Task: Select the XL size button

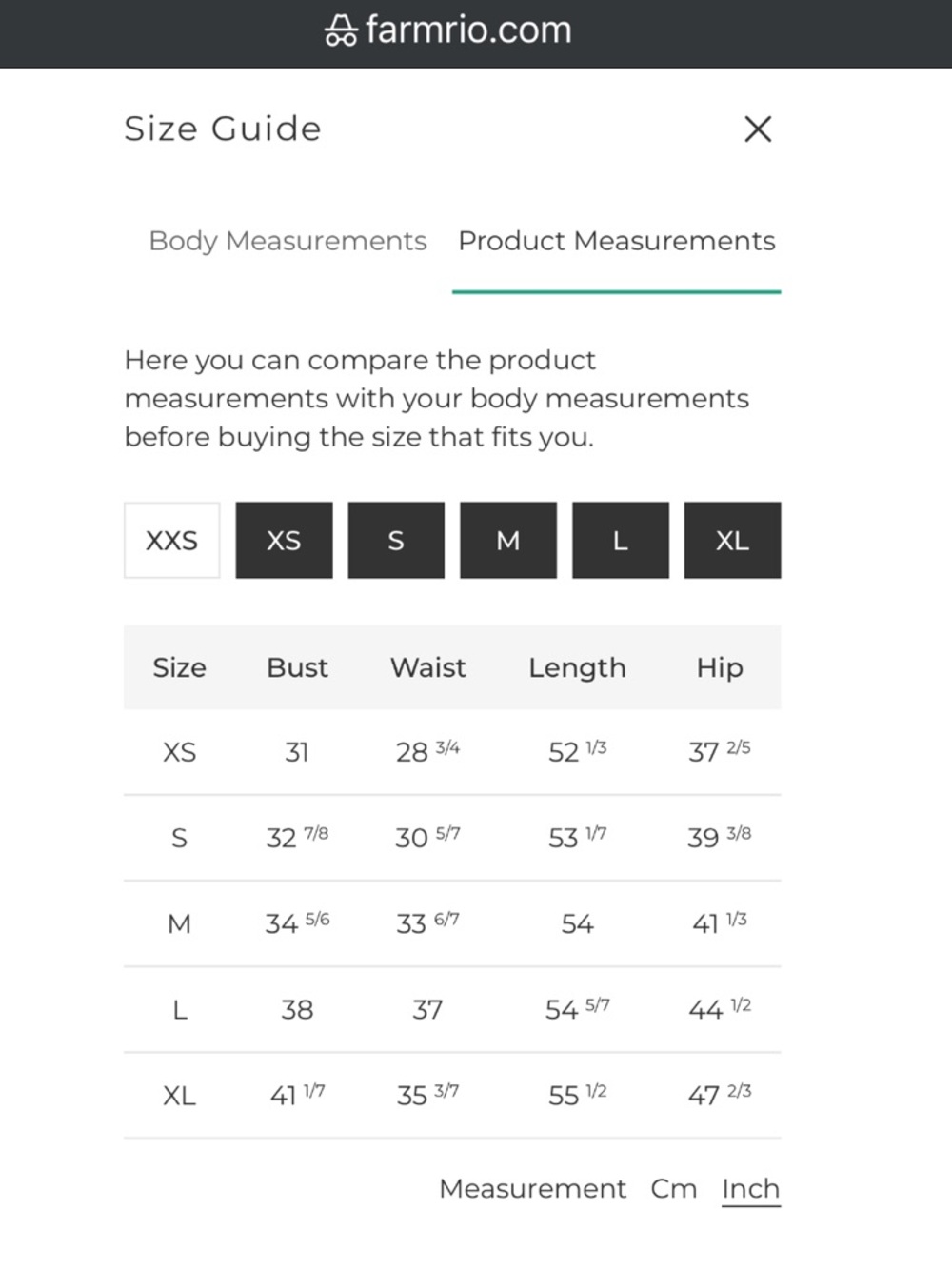Action: pyautogui.click(x=733, y=540)
